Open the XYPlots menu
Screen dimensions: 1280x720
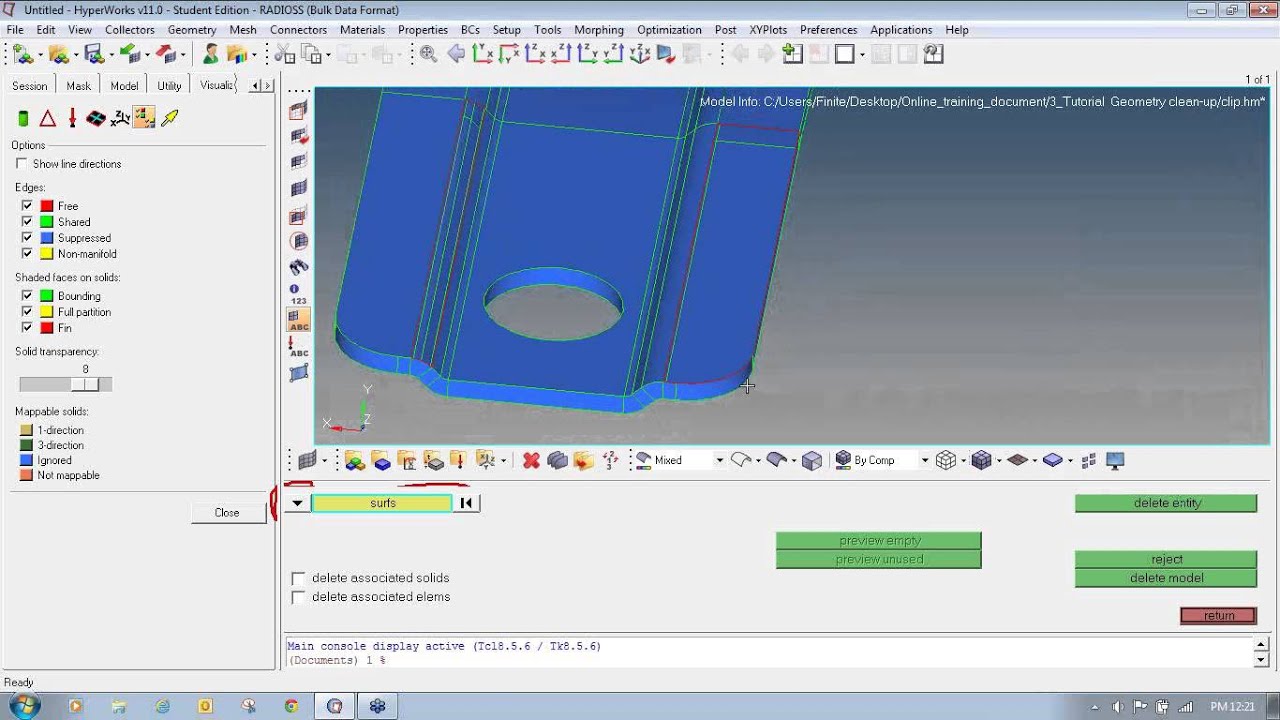[768, 30]
